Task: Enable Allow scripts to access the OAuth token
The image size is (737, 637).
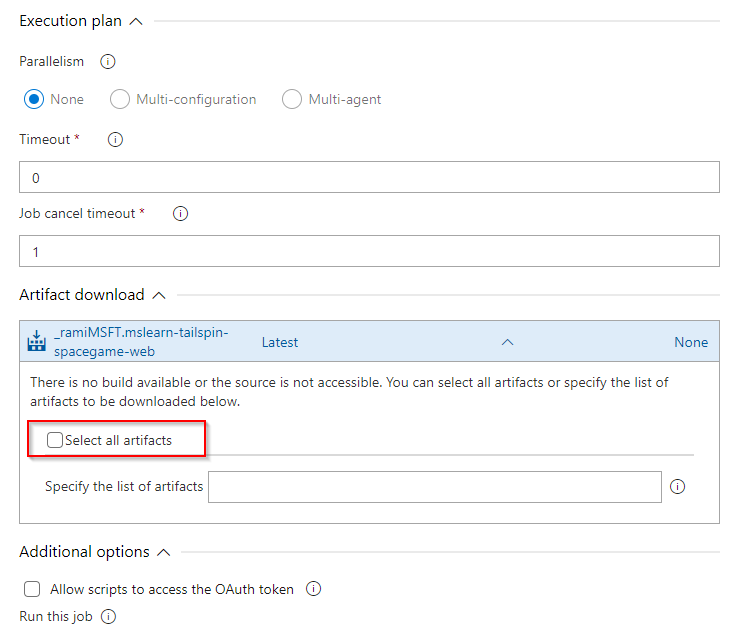Action: 32,589
